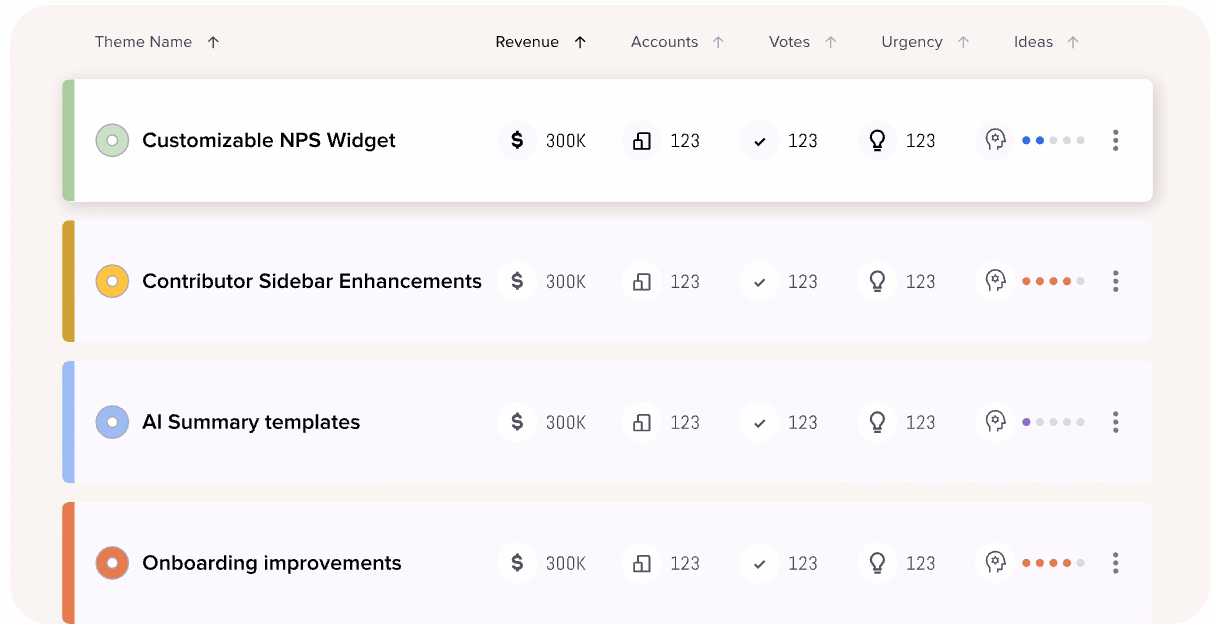Click orange ideas dot indicator for Onboarding improvements
The image size is (1212, 624).
[x=1053, y=563]
